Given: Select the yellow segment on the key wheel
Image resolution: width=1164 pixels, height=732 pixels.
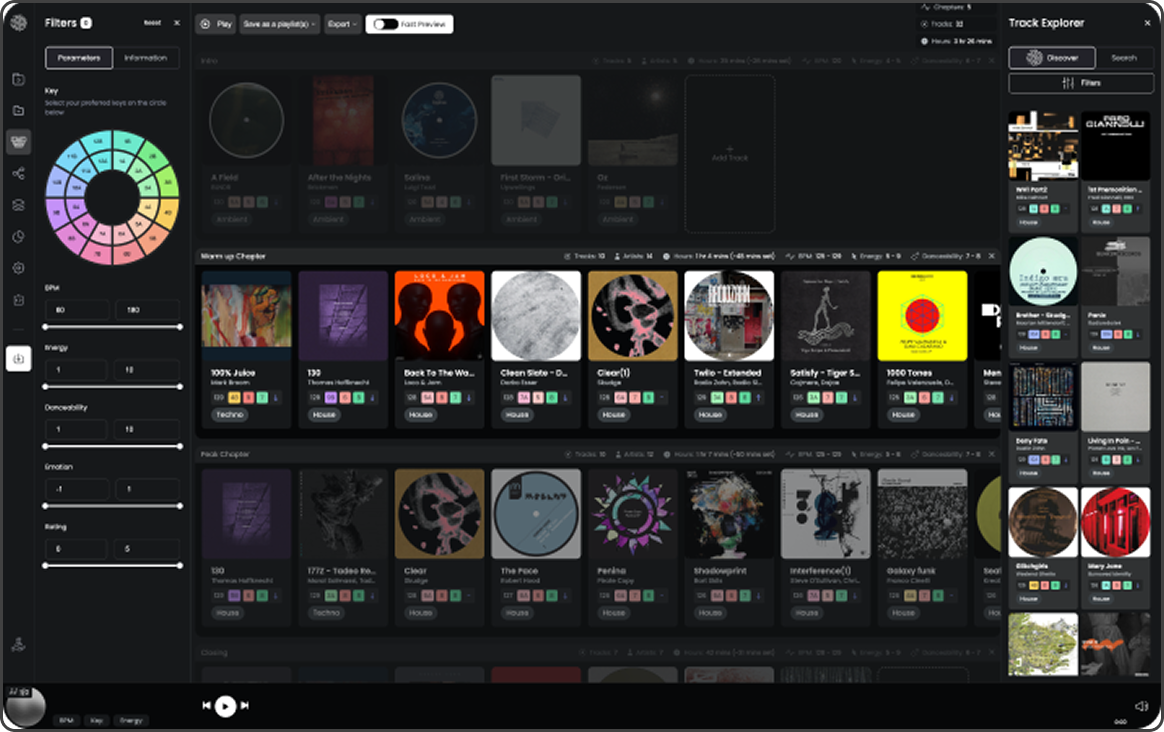Looking at the screenshot, I should (169, 213).
